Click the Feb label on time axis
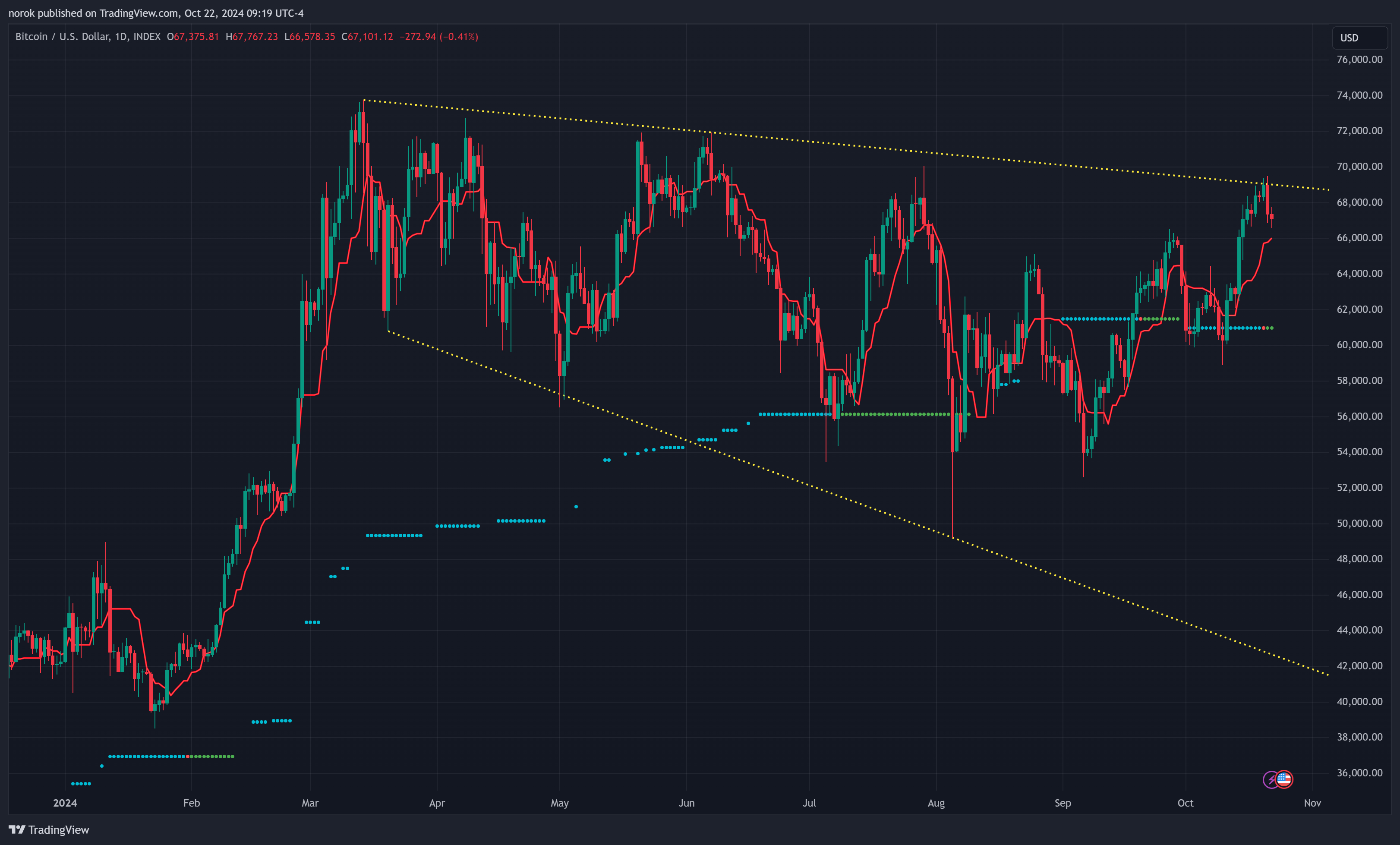This screenshot has width=1400, height=845. 192,803
